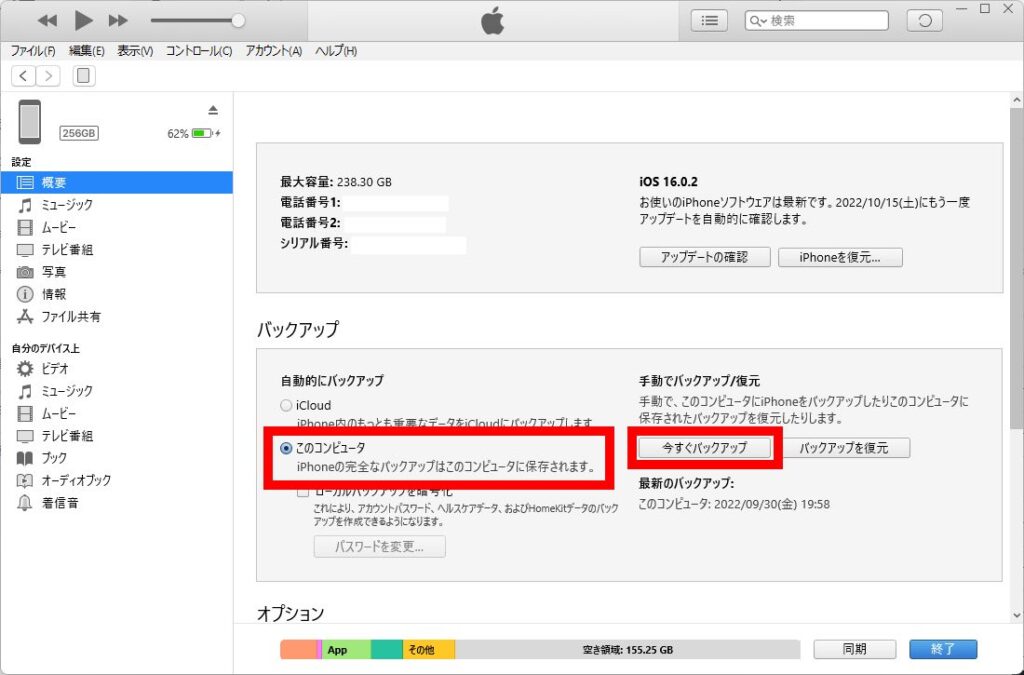This screenshot has height=675, width=1024.
Task: Click the 今すぐバックアップ button
Action: click(x=705, y=448)
